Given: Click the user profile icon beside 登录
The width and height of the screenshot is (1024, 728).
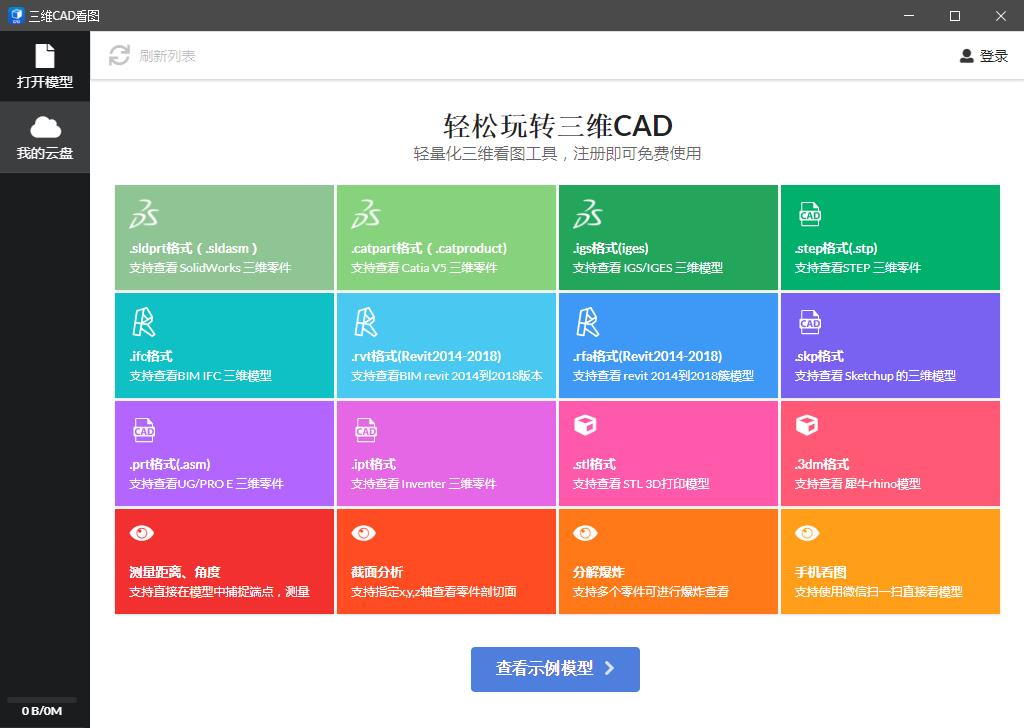Looking at the screenshot, I should coord(966,56).
